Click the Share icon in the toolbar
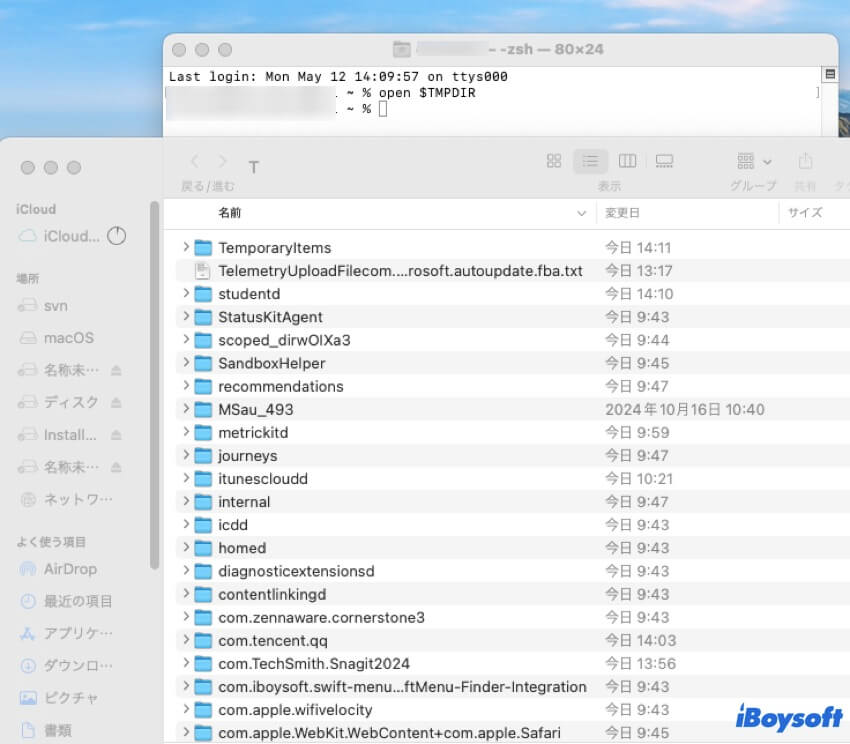The height and width of the screenshot is (744, 850). pos(805,161)
